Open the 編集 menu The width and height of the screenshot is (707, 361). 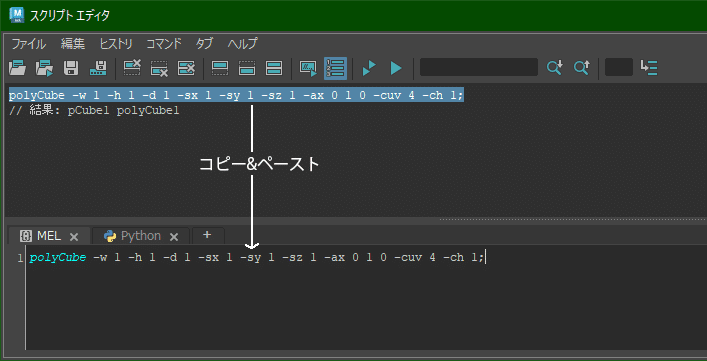(73, 44)
